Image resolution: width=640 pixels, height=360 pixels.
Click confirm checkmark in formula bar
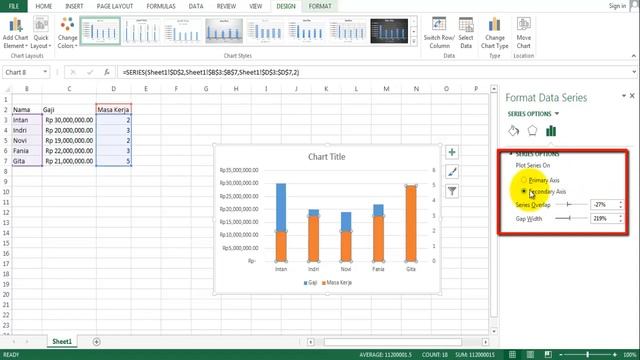point(90,72)
